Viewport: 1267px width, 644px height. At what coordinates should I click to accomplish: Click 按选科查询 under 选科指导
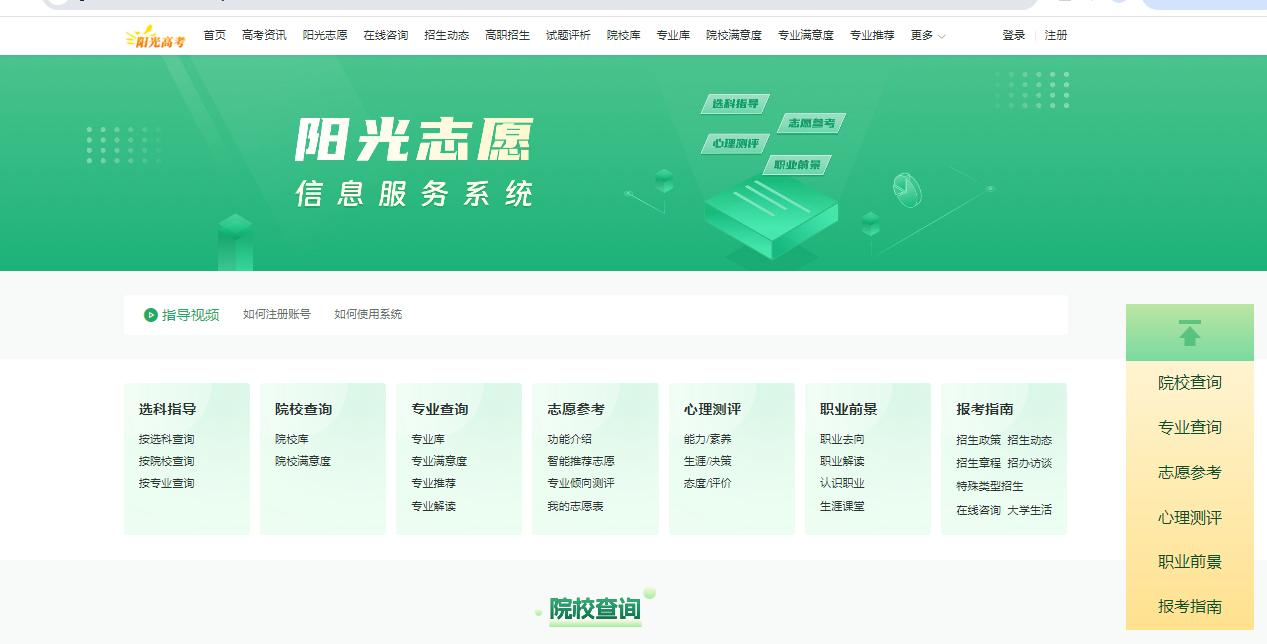(167, 439)
